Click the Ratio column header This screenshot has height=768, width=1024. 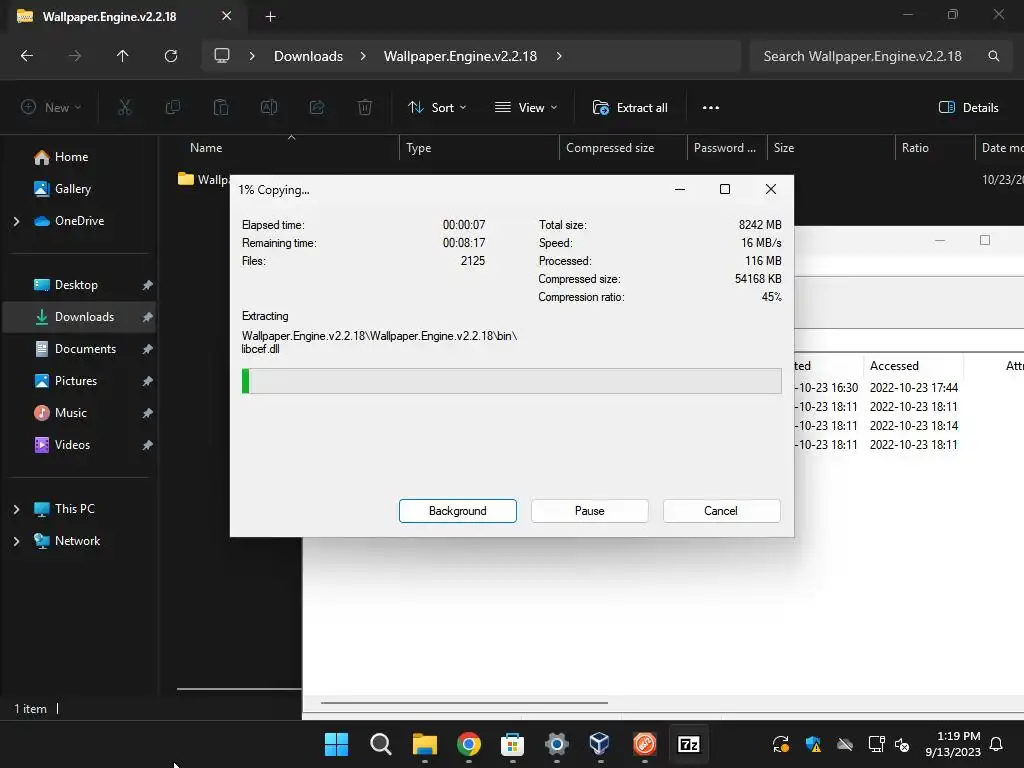click(x=915, y=148)
